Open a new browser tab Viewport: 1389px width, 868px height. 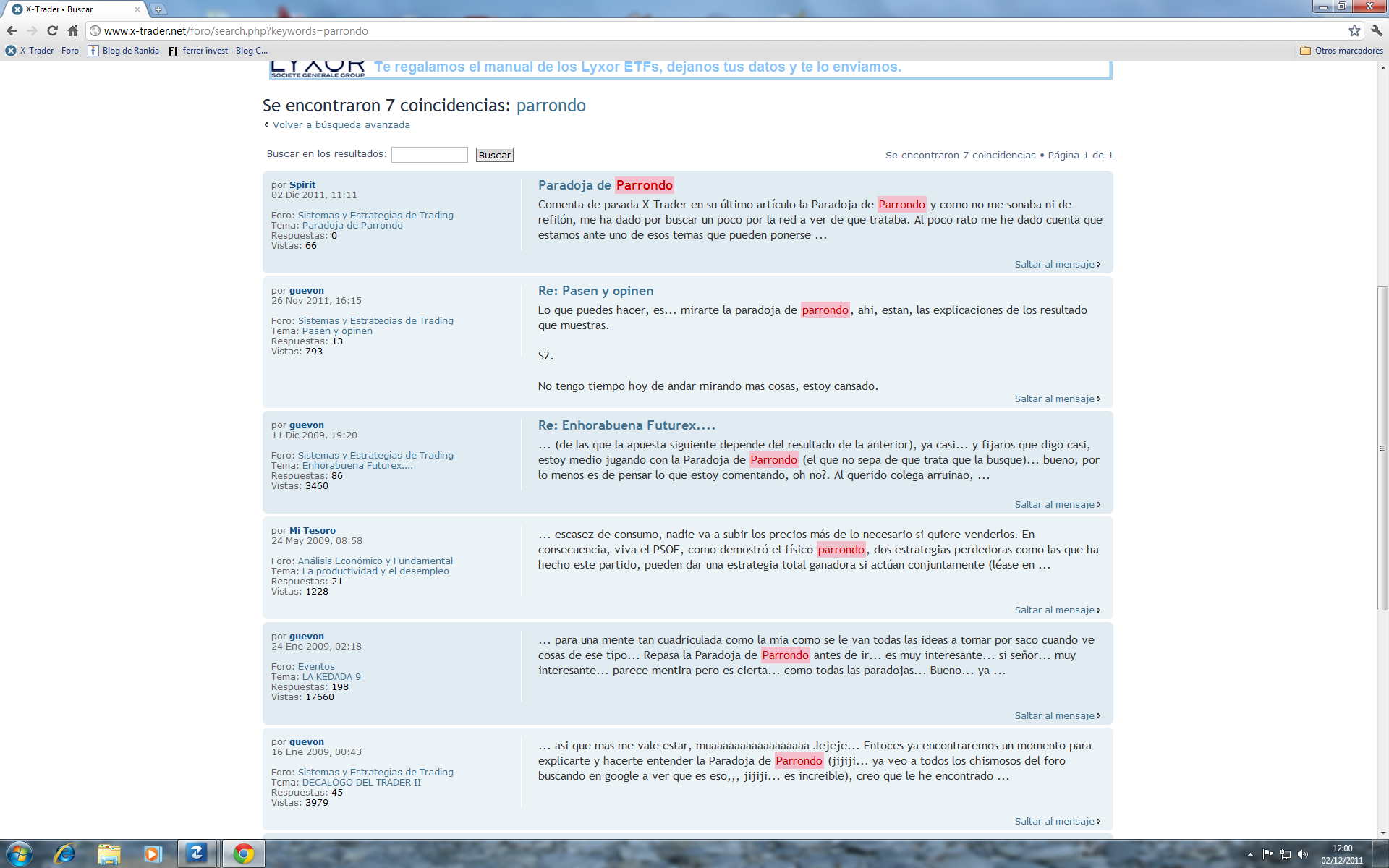(x=158, y=9)
